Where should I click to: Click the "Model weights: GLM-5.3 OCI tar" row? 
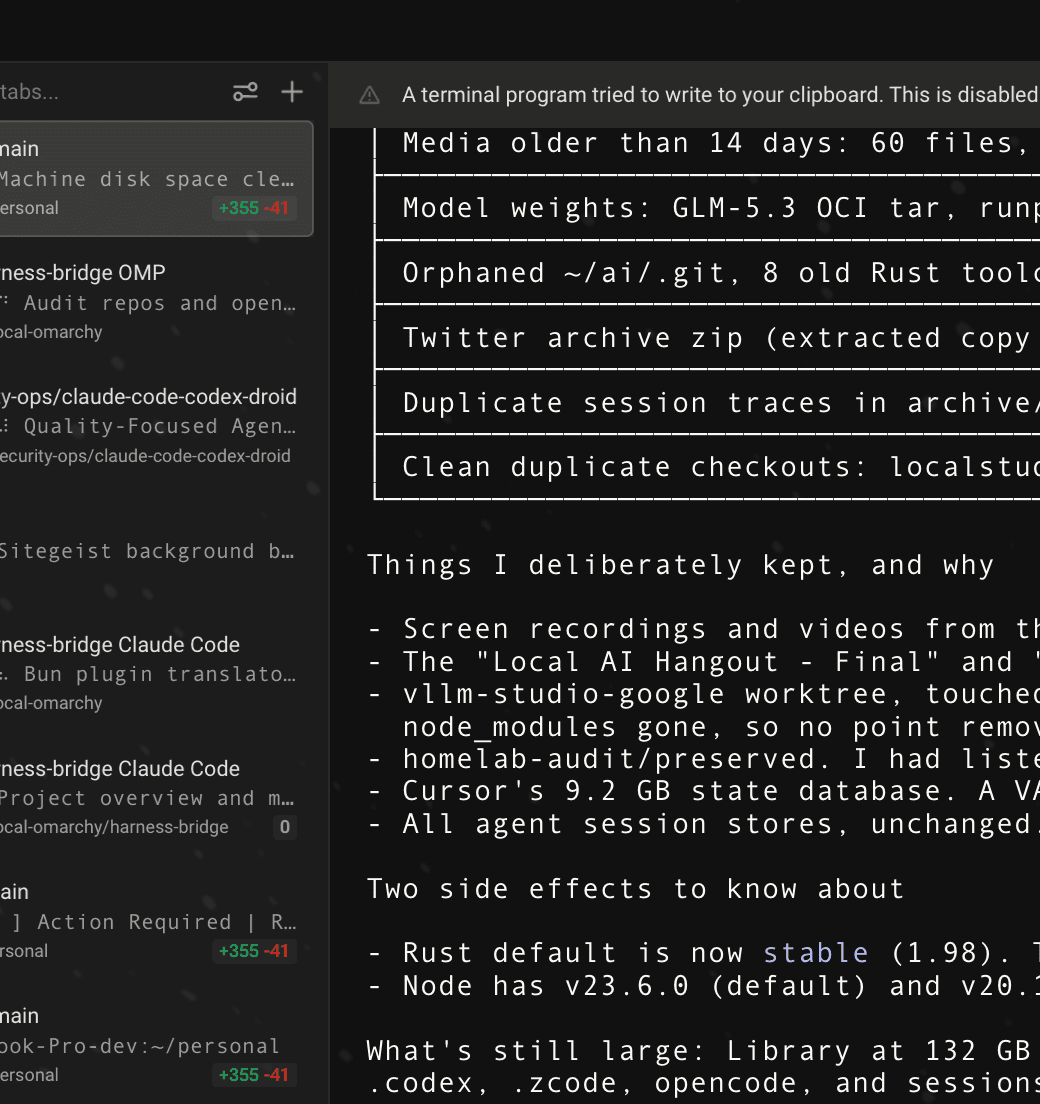click(708, 208)
